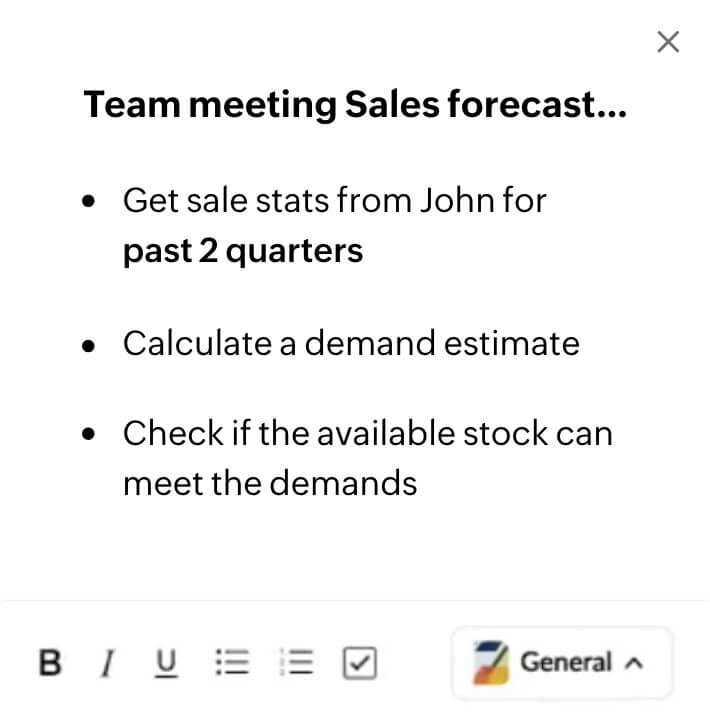
Task: Click the bold 'past 2 quarters' text
Action: [243, 250]
